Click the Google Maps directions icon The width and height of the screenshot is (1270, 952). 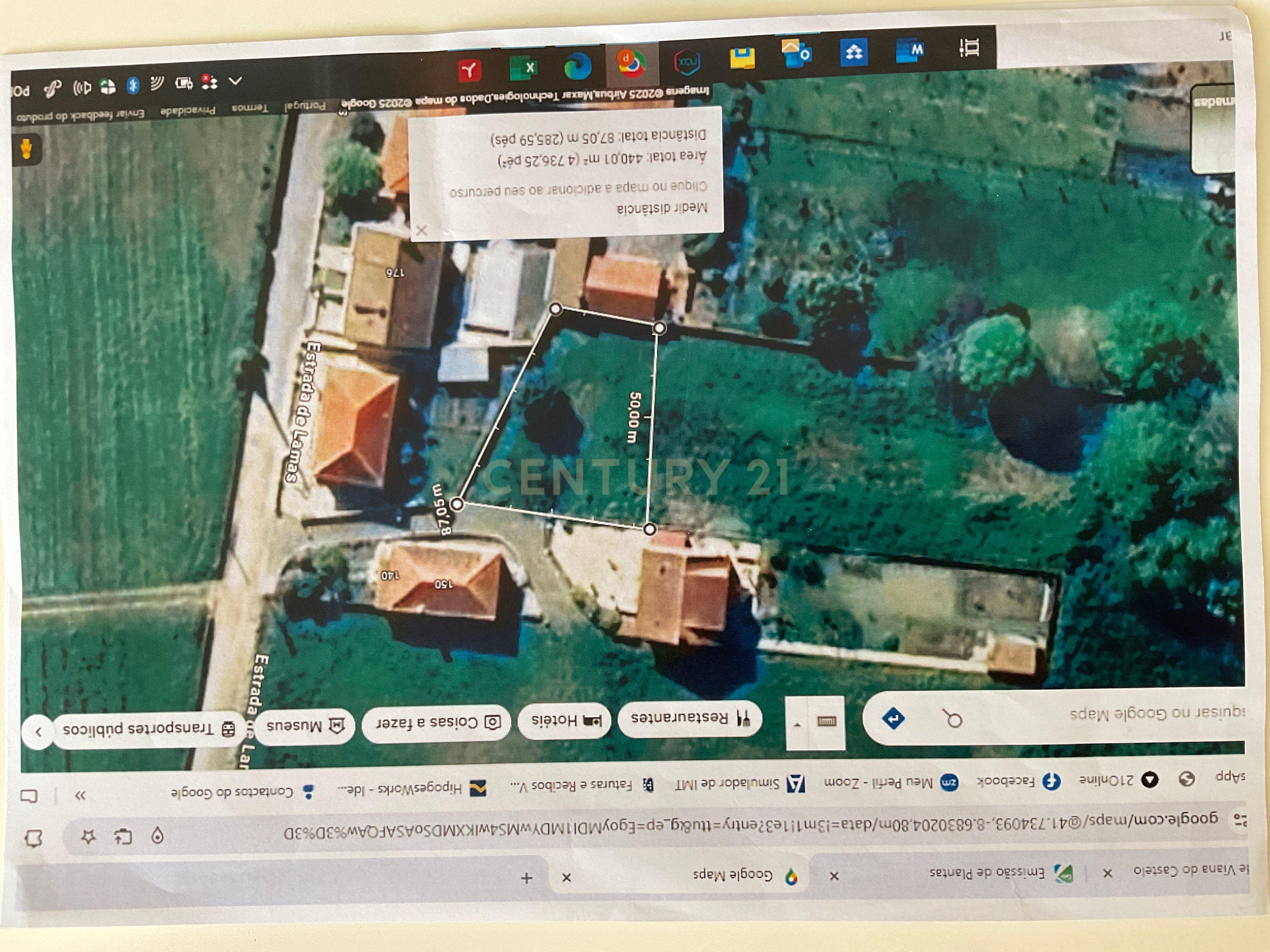click(893, 718)
